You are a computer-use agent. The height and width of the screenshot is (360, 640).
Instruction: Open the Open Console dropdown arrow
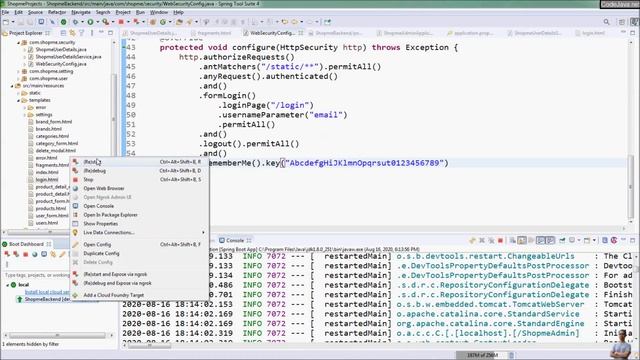(x=595, y=240)
